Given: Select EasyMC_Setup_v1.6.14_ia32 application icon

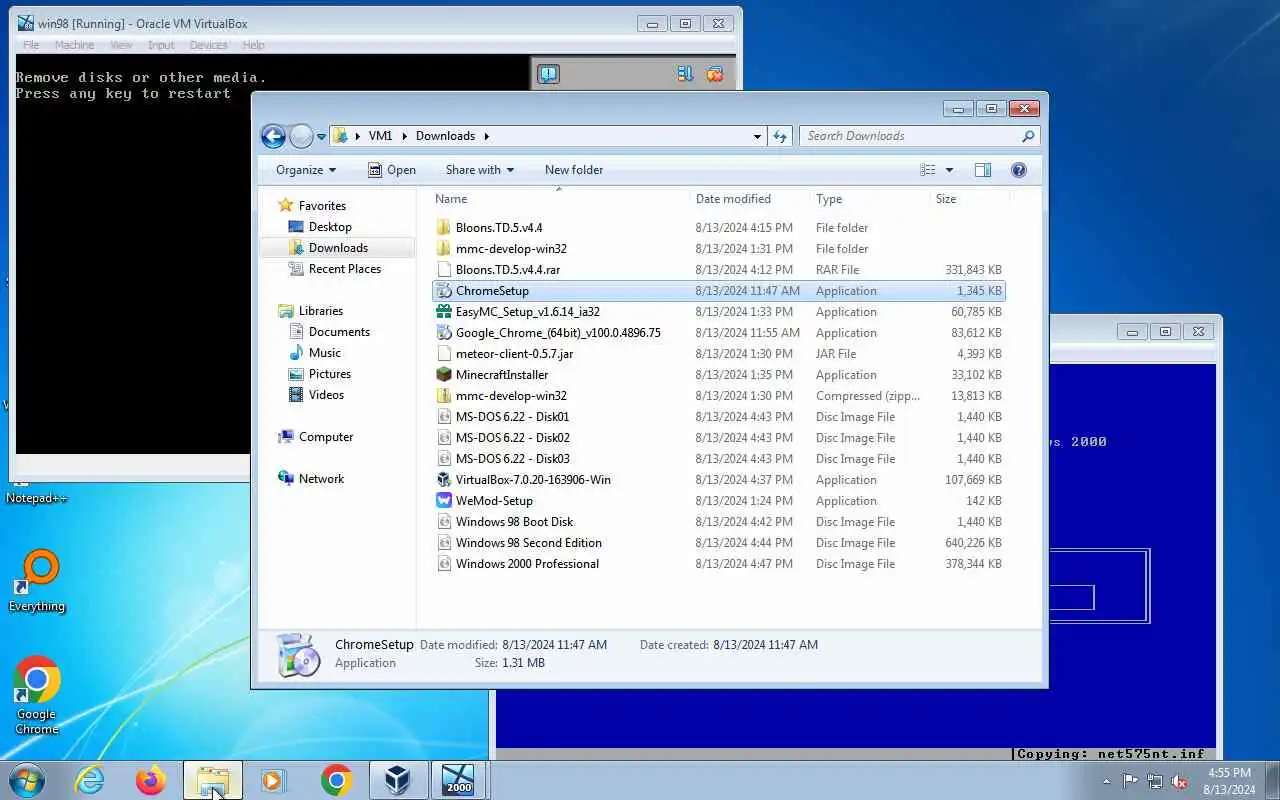Looking at the screenshot, I should 444,312.
